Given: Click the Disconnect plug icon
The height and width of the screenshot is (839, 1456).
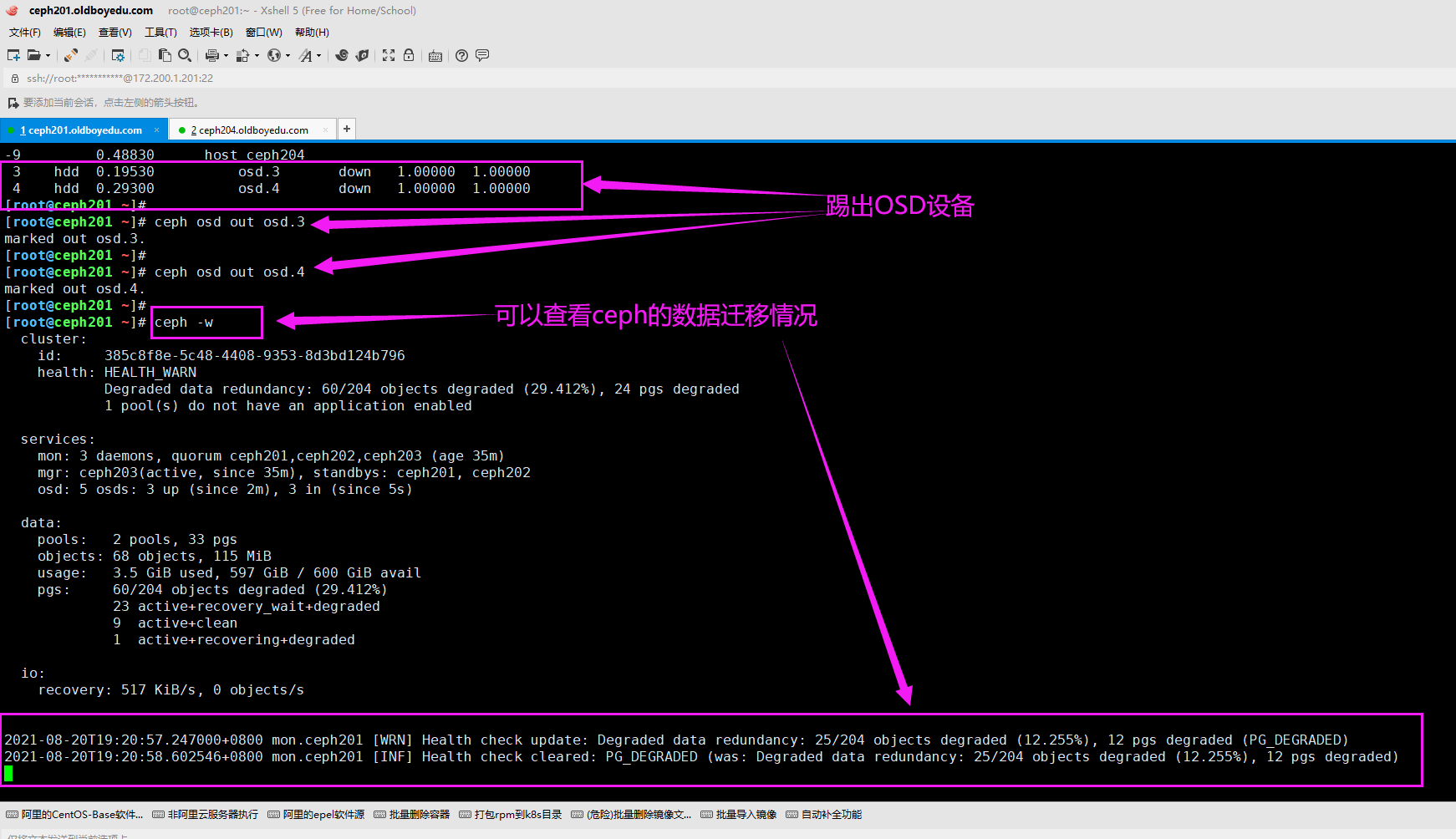Looking at the screenshot, I should tap(91, 55).
